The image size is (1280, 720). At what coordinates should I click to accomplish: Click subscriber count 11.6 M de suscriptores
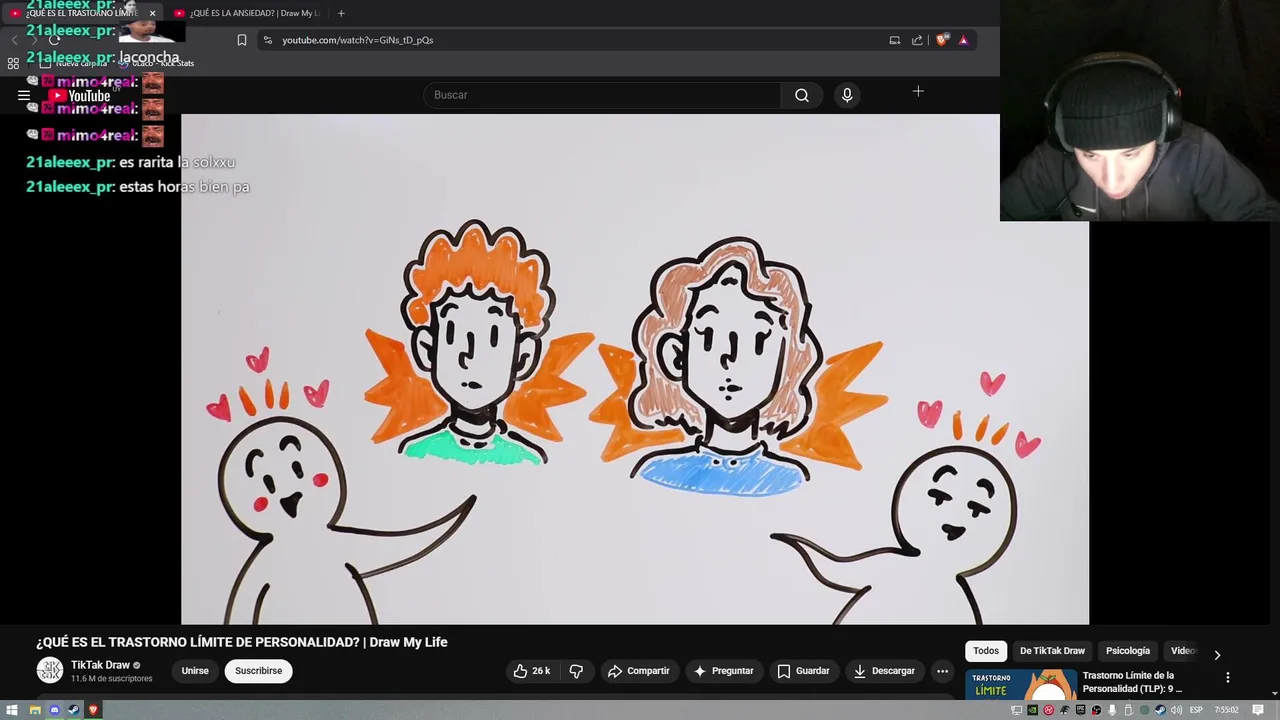(x=111, y=679)
